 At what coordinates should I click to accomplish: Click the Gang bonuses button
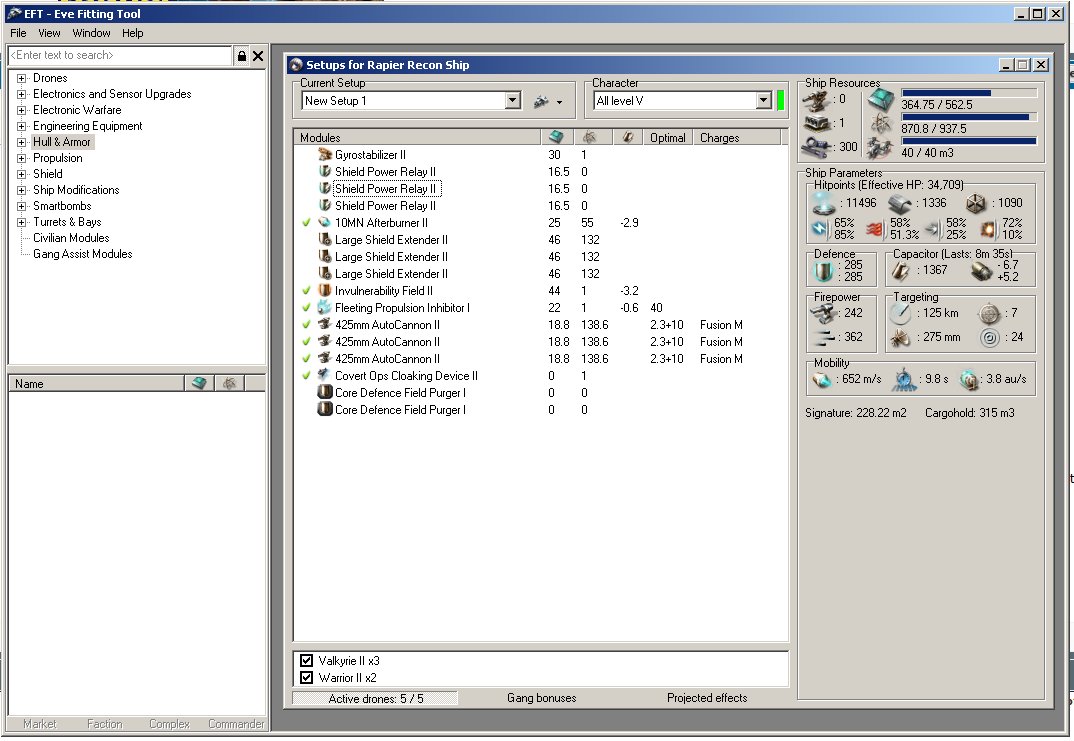click(x=542, y=698)
